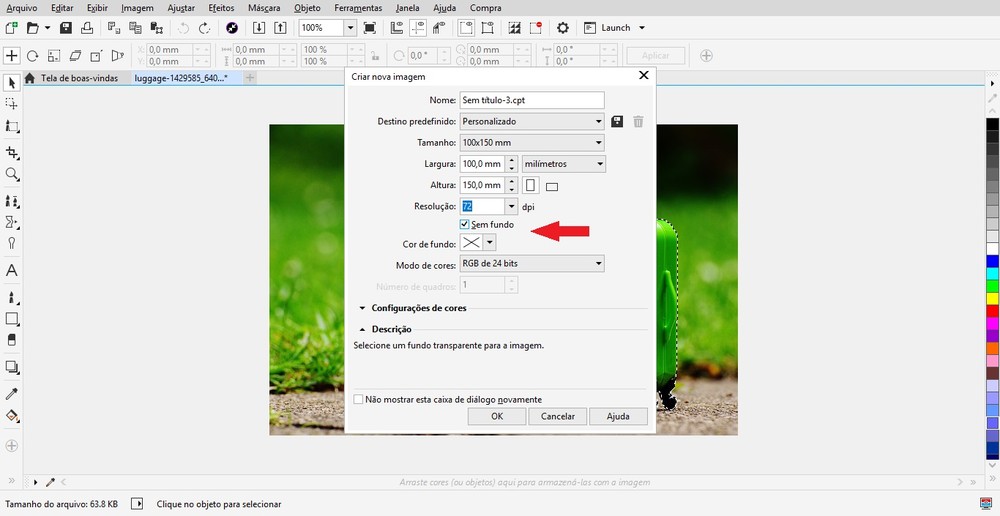This screenshot has width=1000, height=516.
Task: Switch to the luggage-1429585_640 document tab
Action: point(180,78)
